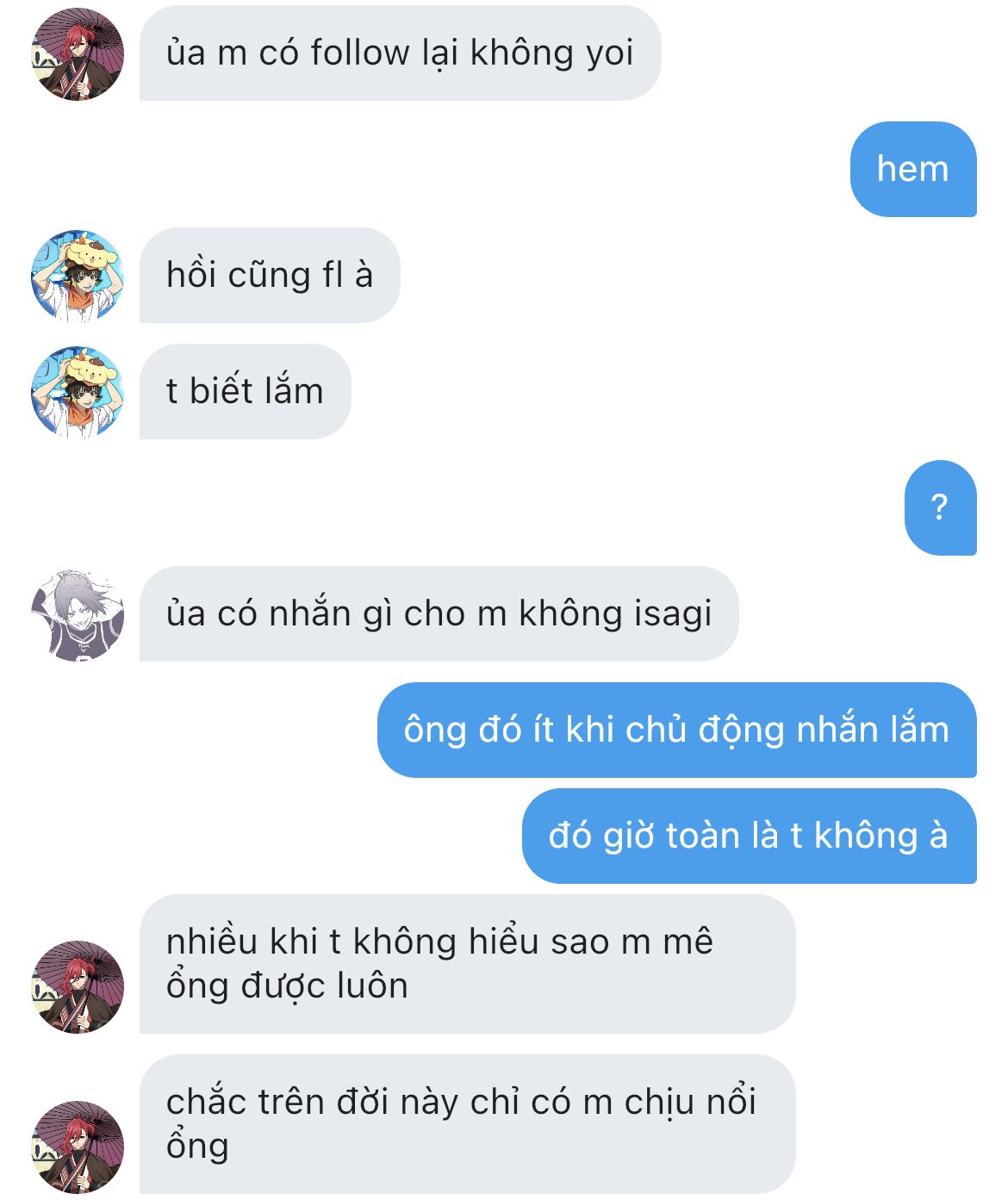
Task: Tap the 't biết lắm' message bubble
Action: coord(246,392)
